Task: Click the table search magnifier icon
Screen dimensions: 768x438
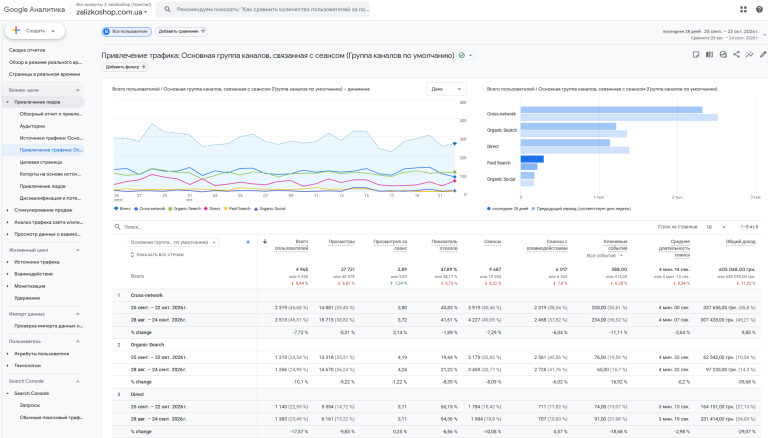Action: point(118,227)
